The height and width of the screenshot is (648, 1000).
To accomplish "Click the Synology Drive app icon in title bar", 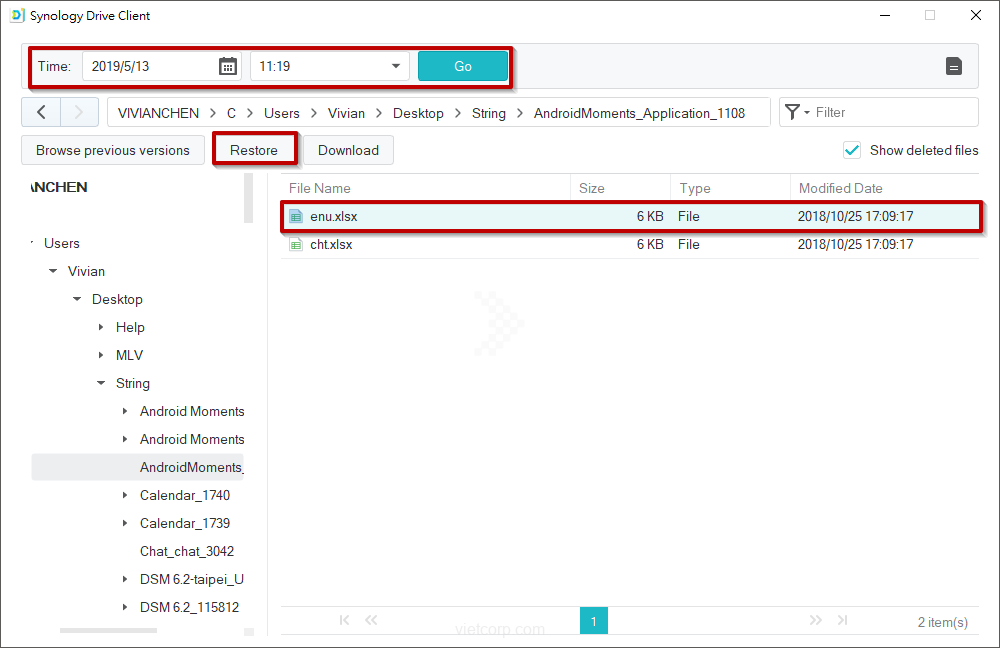I will 16,16.
